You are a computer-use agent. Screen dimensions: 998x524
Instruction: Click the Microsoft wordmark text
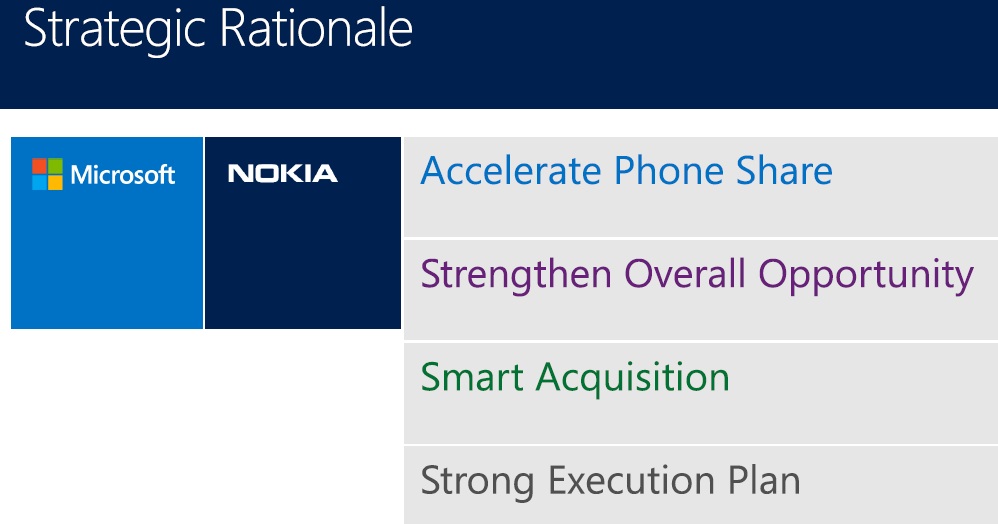tap(122, 175)
